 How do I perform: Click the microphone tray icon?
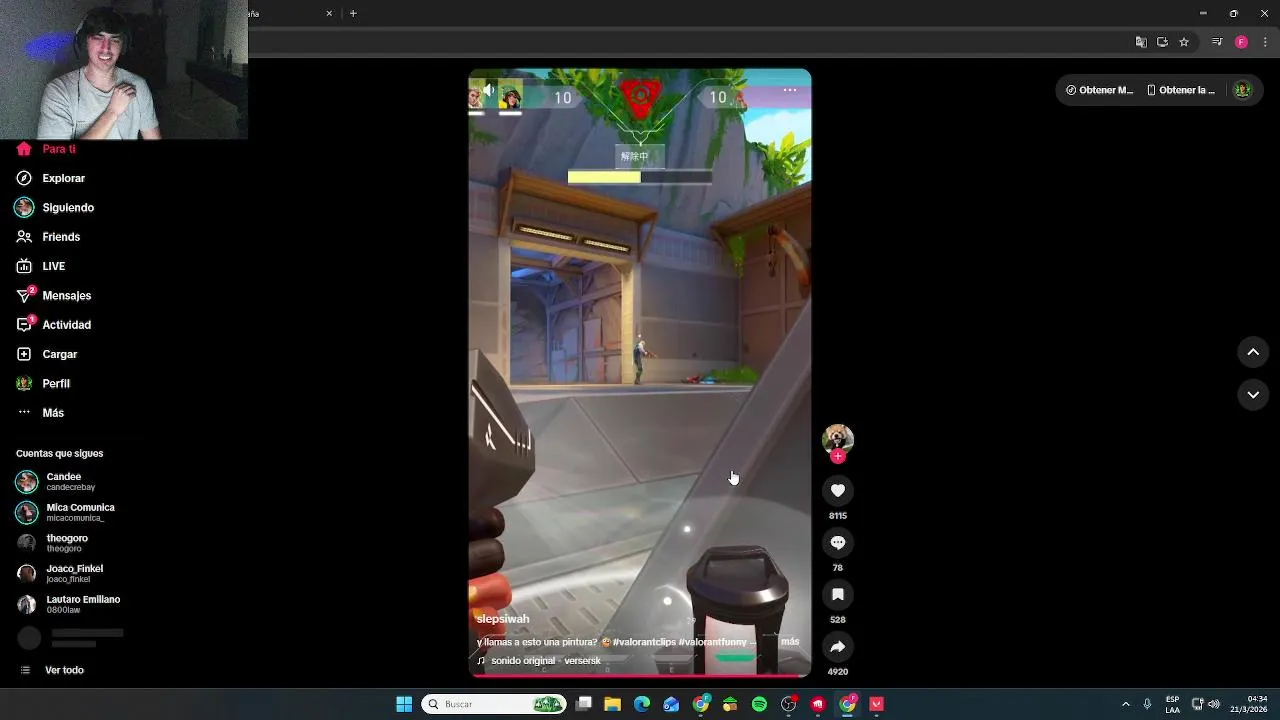1147,704
